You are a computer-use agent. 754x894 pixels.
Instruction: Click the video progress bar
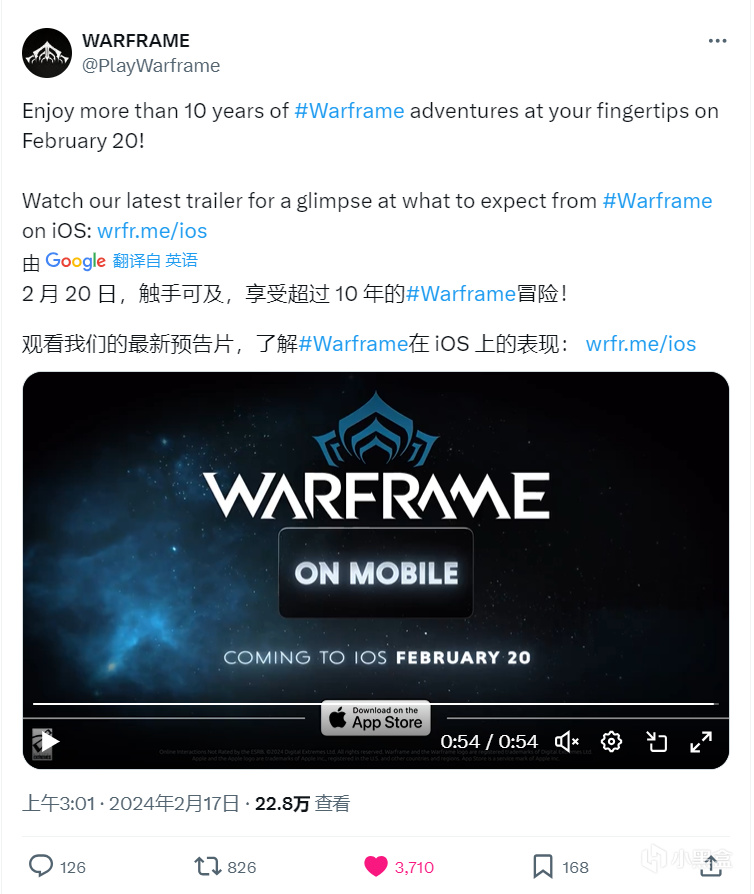[375, 704]
